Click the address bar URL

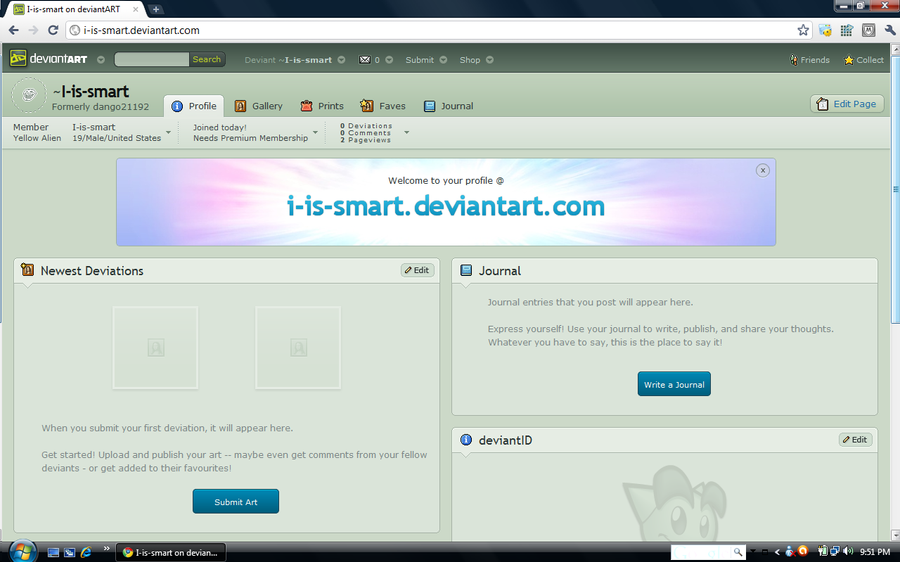click(x=142, y=30)
